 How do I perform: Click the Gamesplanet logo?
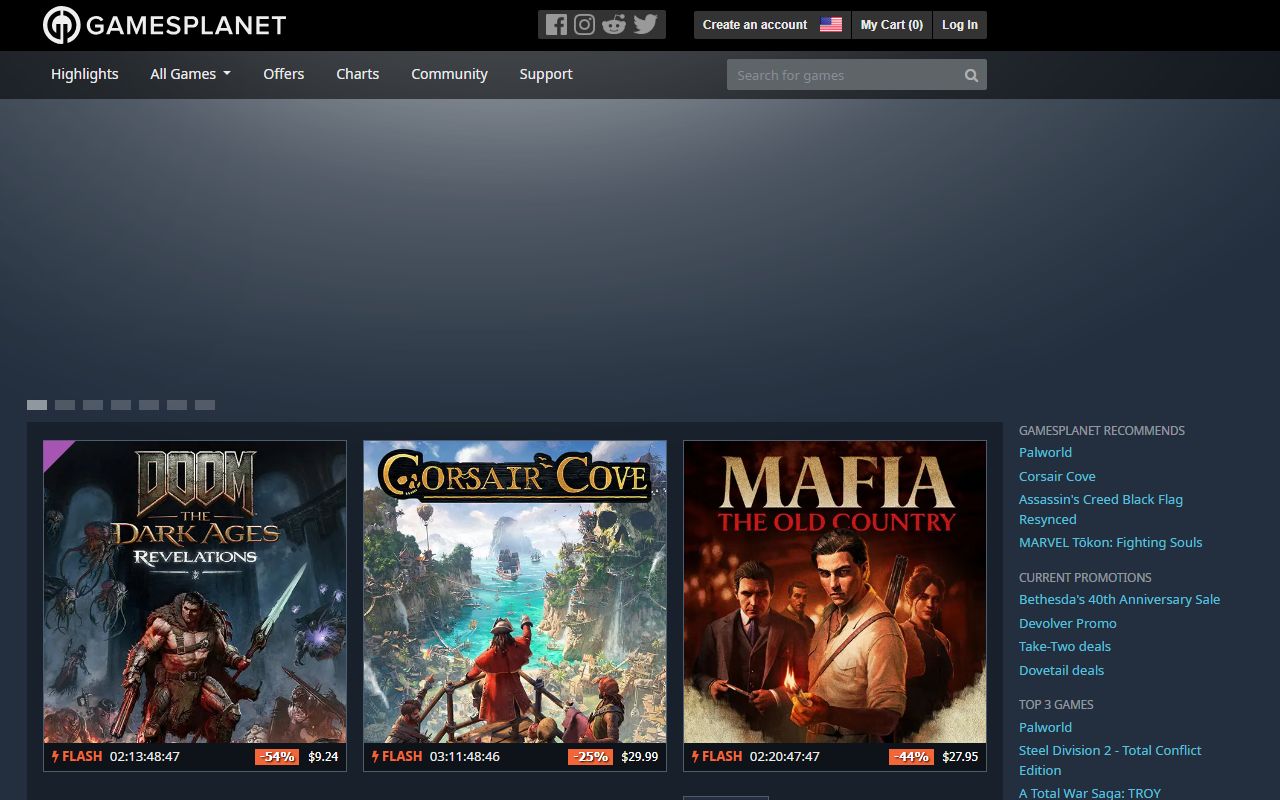coord(165,25)
